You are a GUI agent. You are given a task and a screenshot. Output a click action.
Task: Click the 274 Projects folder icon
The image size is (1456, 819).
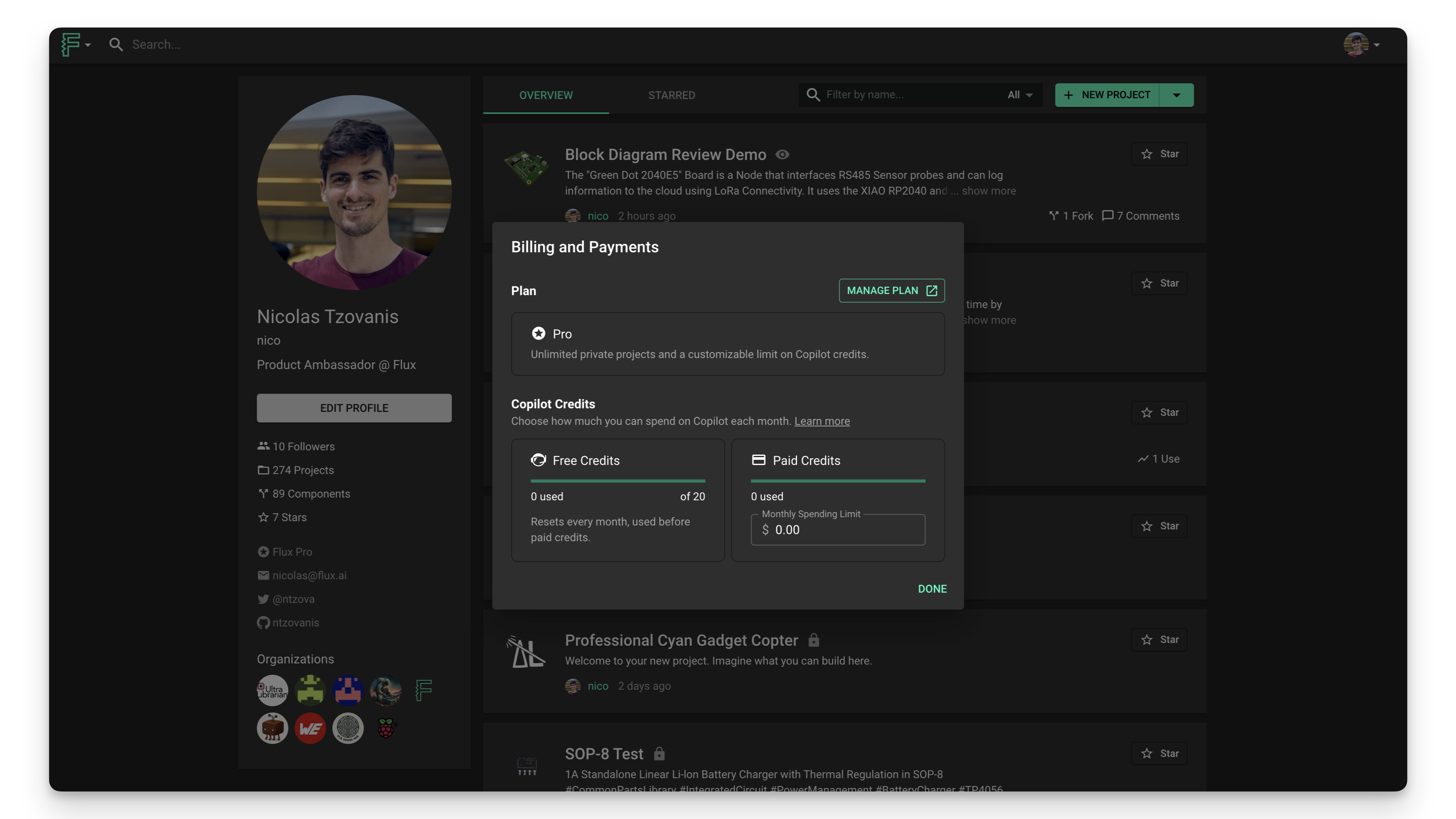click(263, 470)
